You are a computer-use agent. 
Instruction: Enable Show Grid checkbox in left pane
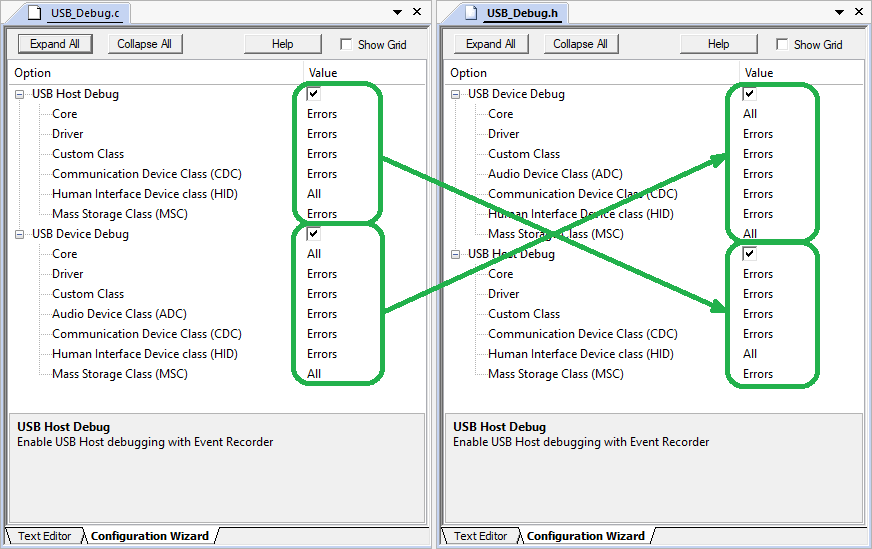pos(346,44)
